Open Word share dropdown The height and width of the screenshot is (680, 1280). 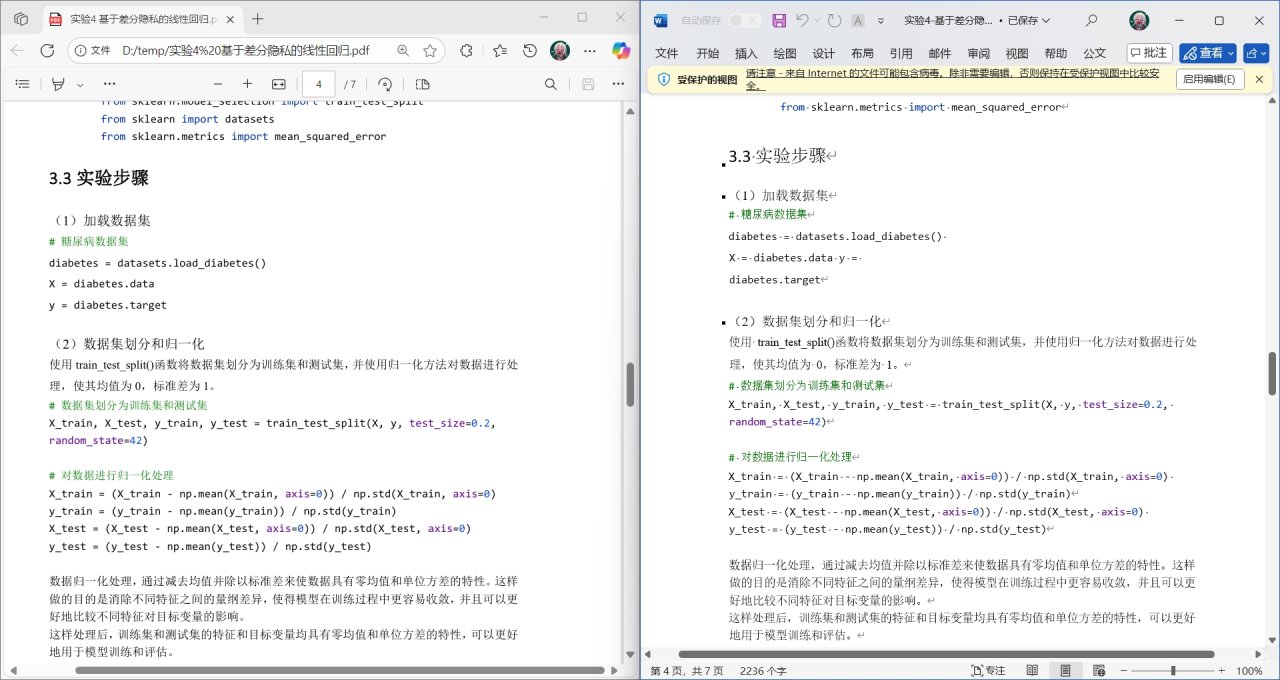tap(1254, 53)
